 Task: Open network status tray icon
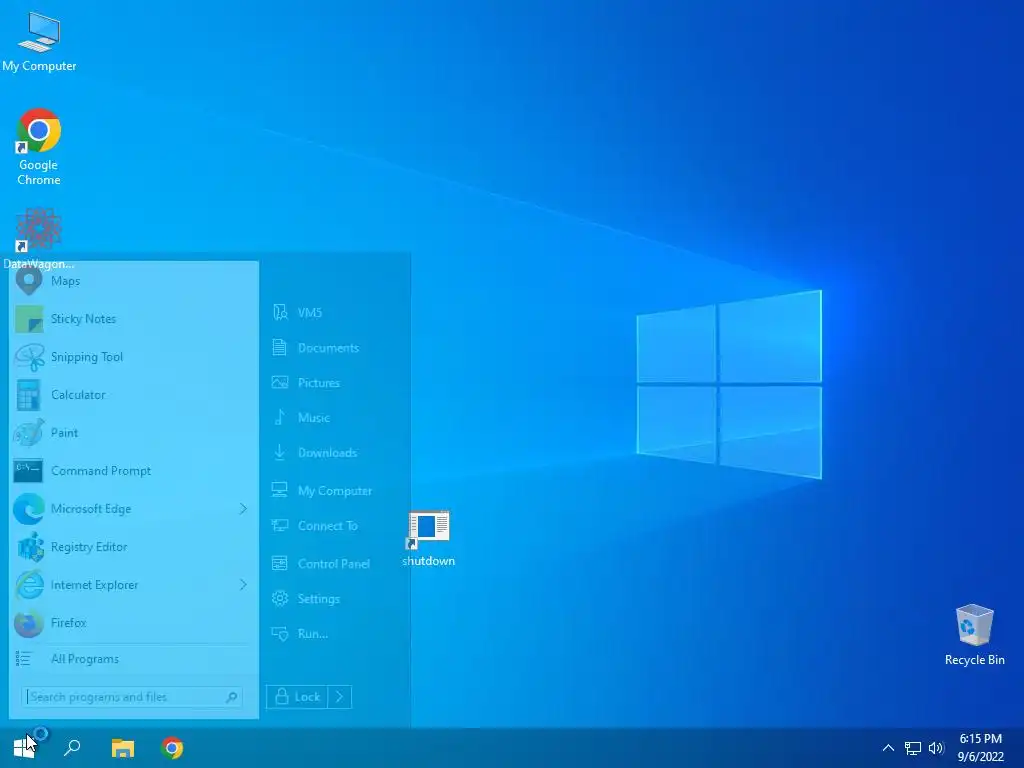pos(912,748)
